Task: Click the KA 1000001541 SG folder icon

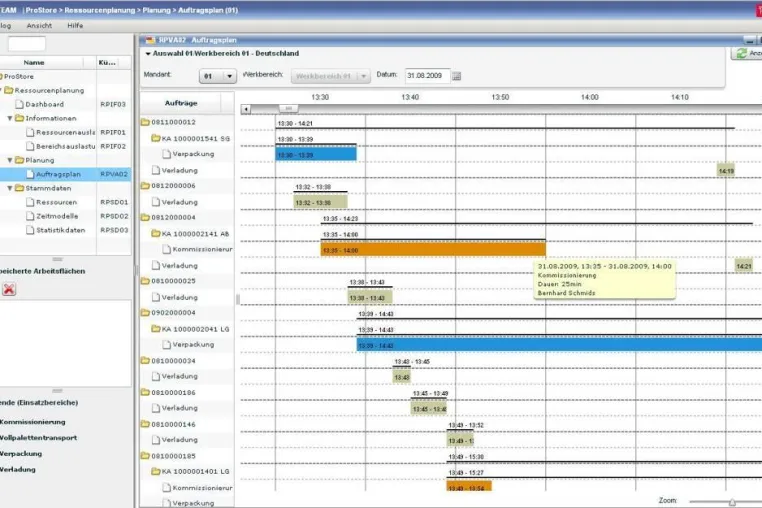Action: click(x=156, y=138)
